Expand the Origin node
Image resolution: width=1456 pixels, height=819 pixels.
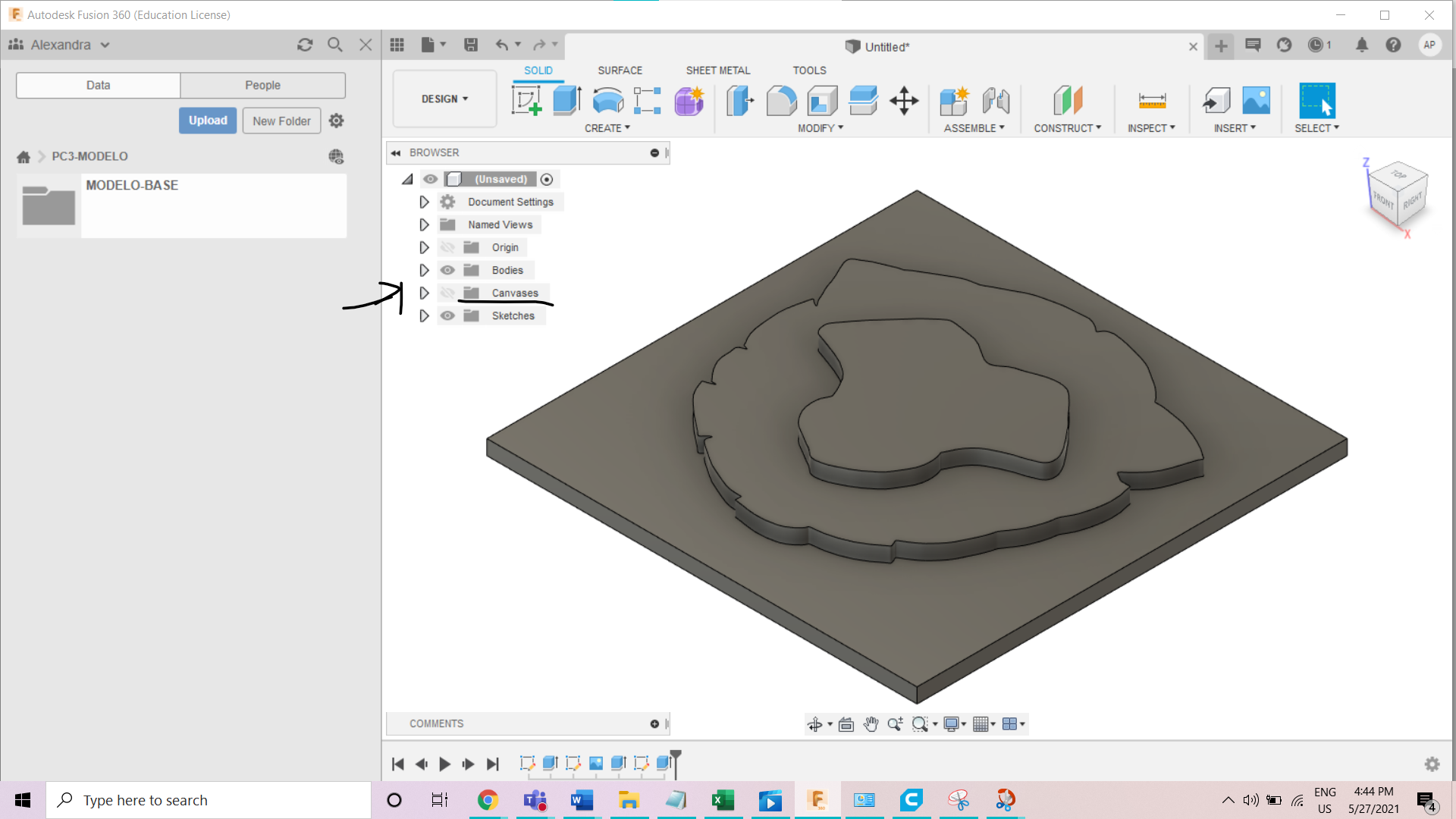point(424,247)
